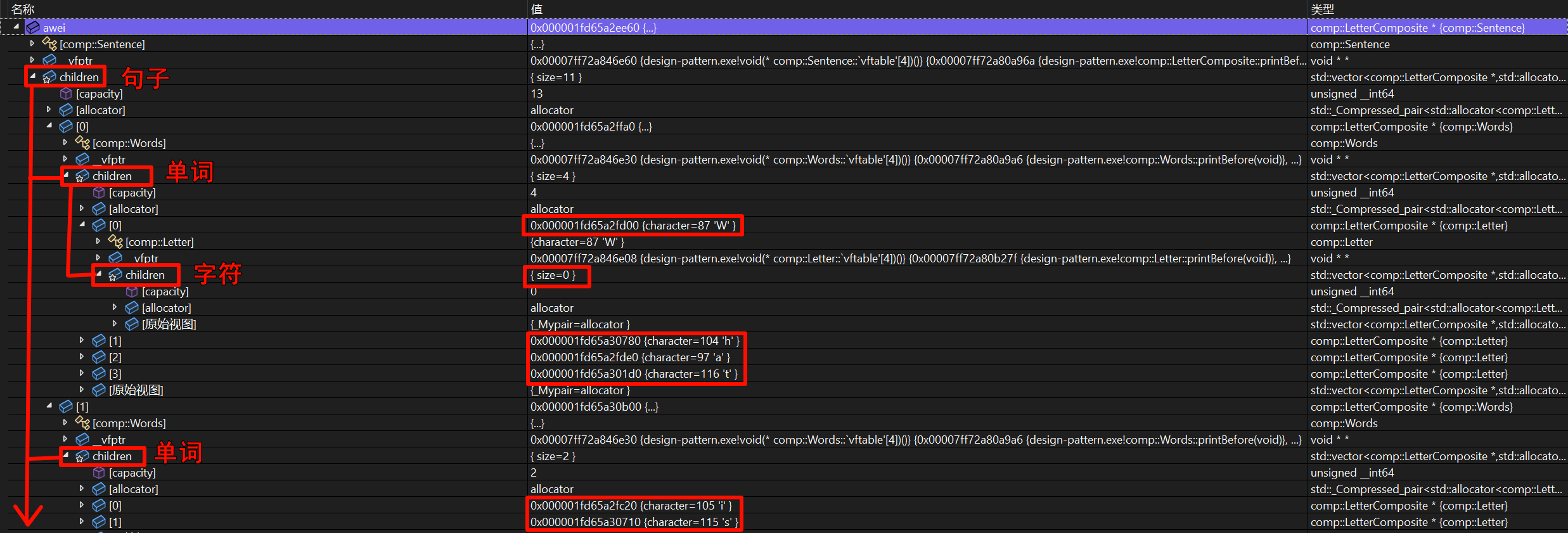This screenshot has width=1568, height=533.
Task: Click the field icon of [capacity] valued 13
Action: [66, 93]
